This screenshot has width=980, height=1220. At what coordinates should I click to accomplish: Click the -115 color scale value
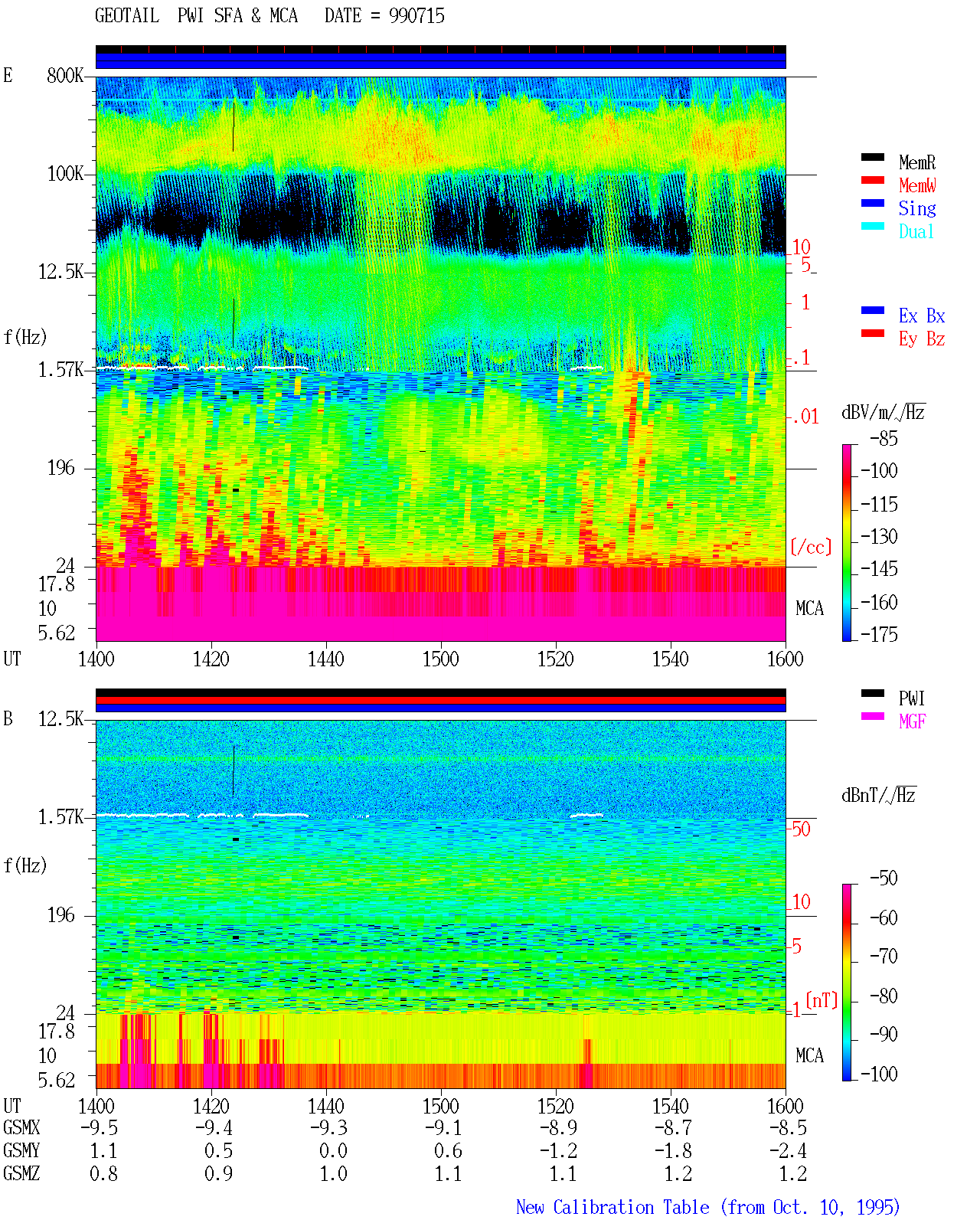pos(880,505)
